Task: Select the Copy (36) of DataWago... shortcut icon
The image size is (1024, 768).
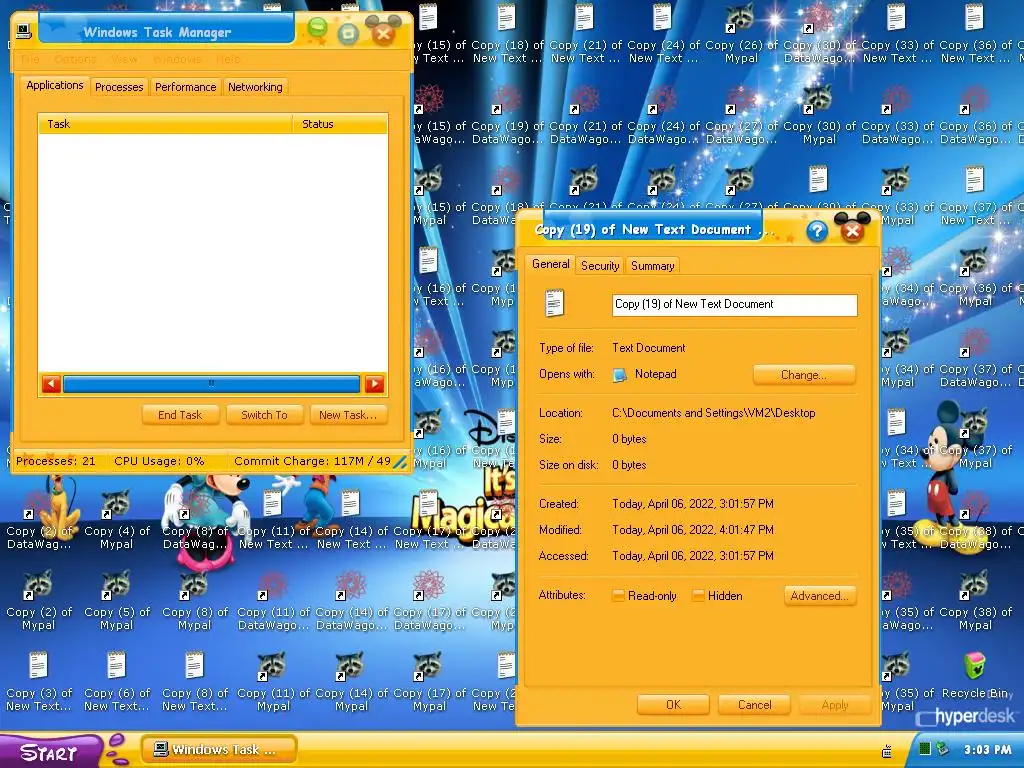Action: tap(974, 99)
